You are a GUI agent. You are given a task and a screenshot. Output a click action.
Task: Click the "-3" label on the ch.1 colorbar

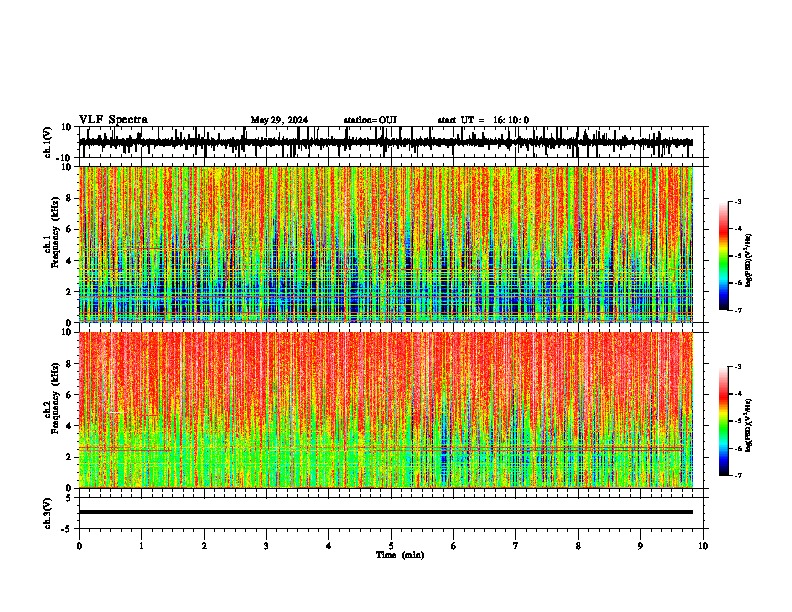737,201
